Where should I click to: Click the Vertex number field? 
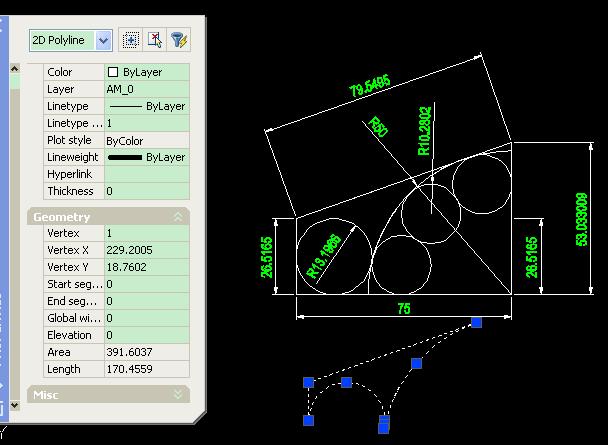click(147, 233)
